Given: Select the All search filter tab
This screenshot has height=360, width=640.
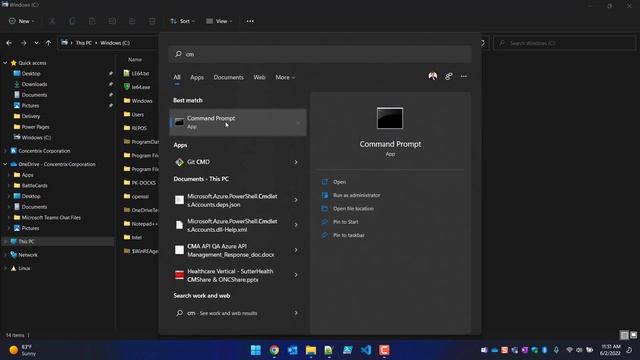Looking at the screenshot, I should [x=177, y=77].
